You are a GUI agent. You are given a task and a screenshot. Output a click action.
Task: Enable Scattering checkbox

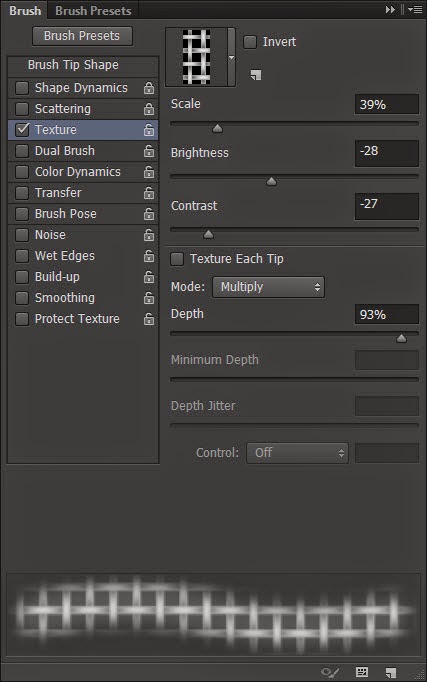point(22,109)
